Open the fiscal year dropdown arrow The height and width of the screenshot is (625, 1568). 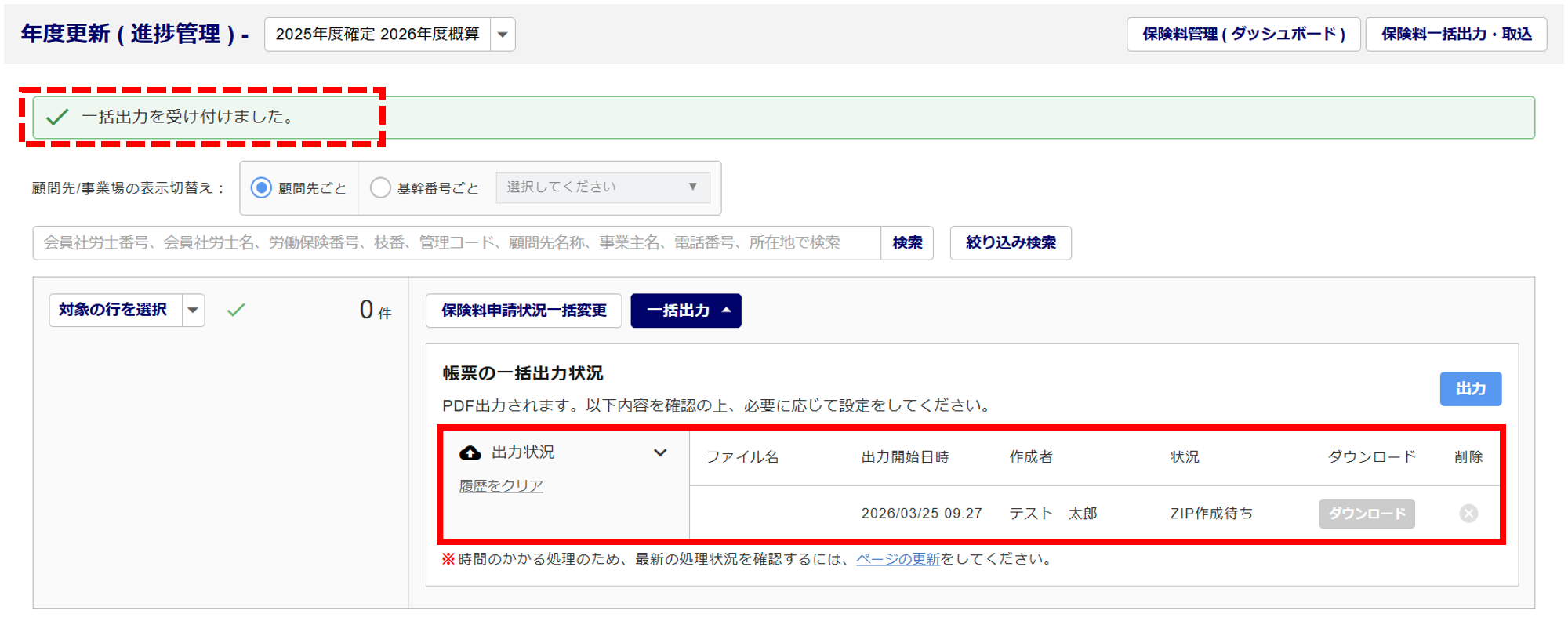(x=503, y=35)
